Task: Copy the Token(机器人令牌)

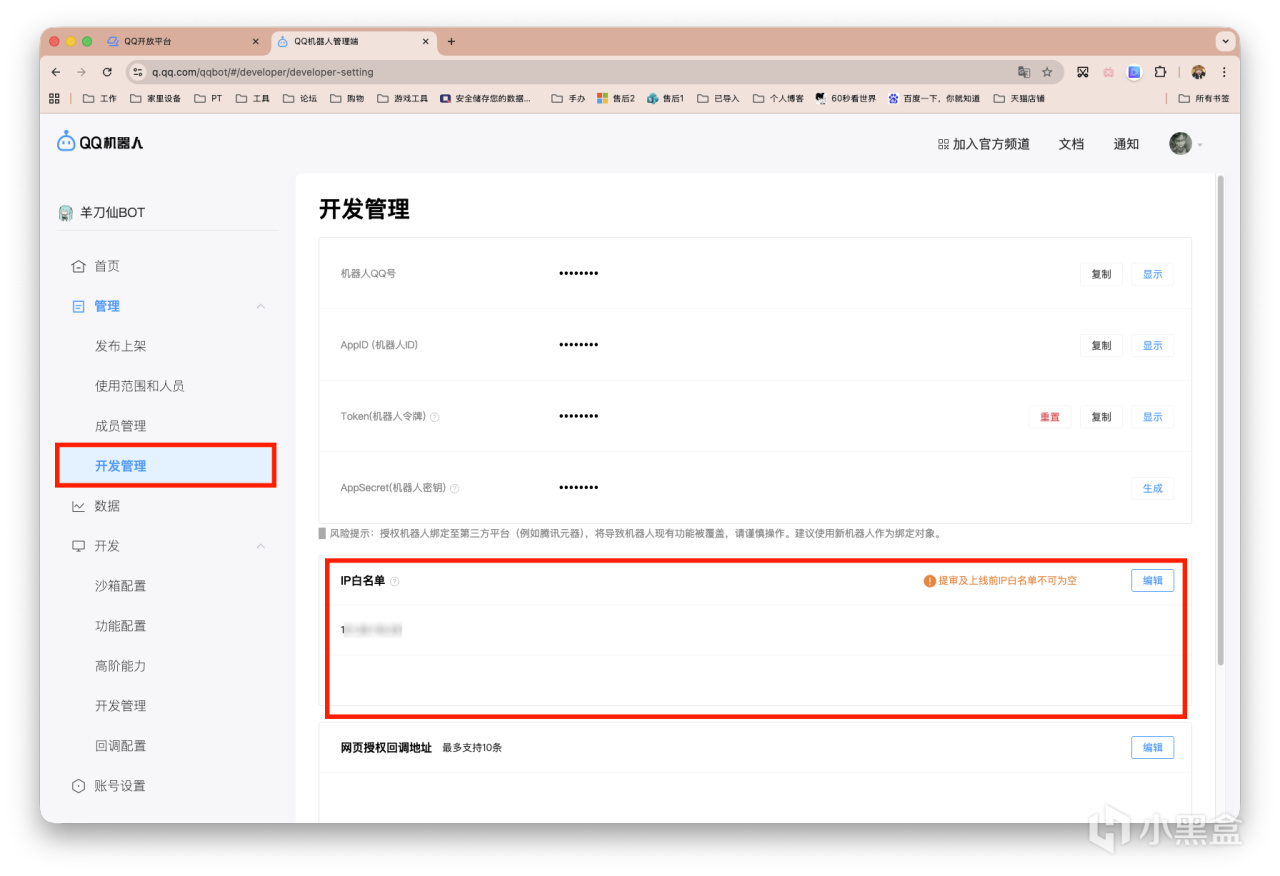Action: tap(1101, 417)
